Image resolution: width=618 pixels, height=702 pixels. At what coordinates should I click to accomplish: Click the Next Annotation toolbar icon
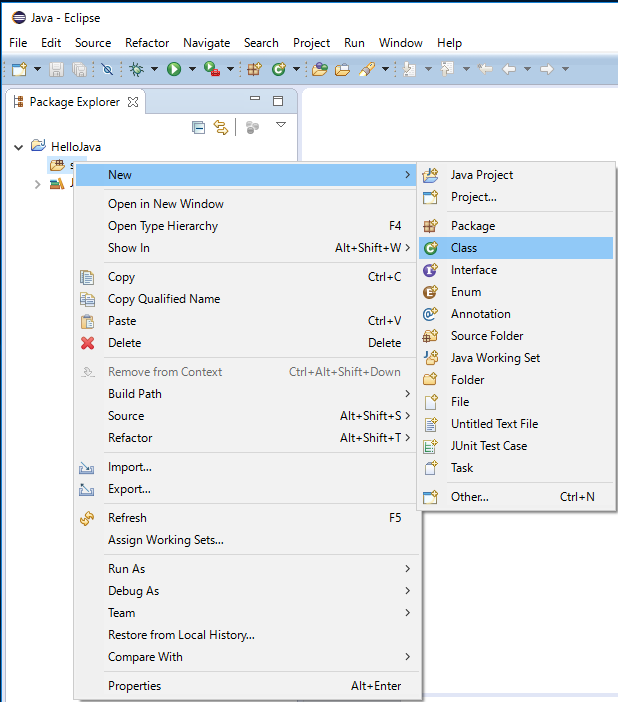pos(409,69)
